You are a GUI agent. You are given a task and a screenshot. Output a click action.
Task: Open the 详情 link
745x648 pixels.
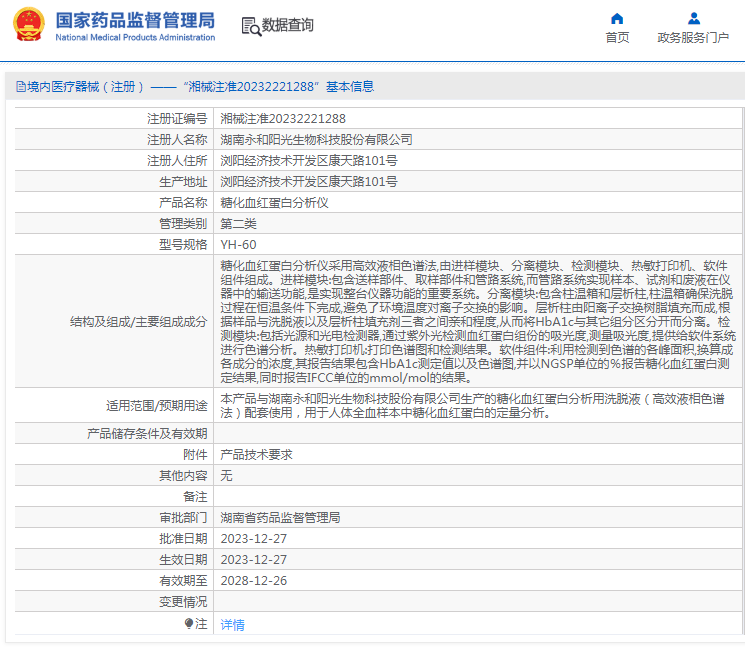point(232,624)
